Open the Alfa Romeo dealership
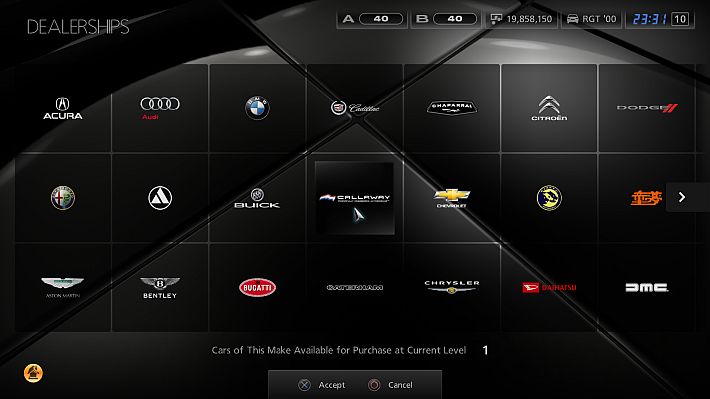The image size is (710, 399). (62, 198)
